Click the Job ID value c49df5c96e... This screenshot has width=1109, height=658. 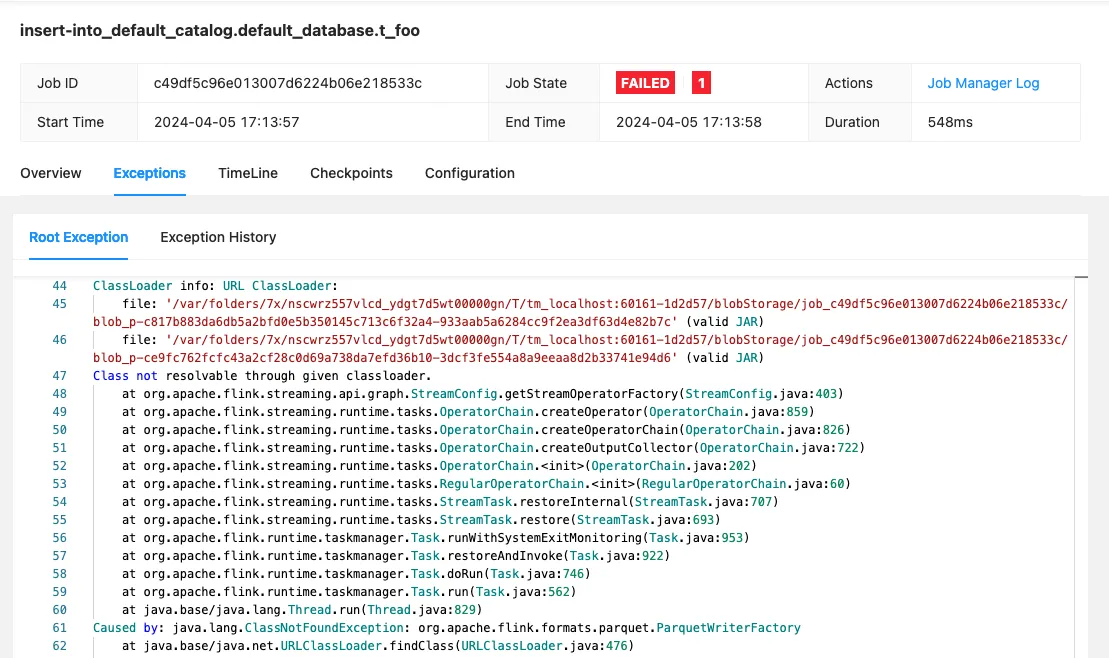287,83
